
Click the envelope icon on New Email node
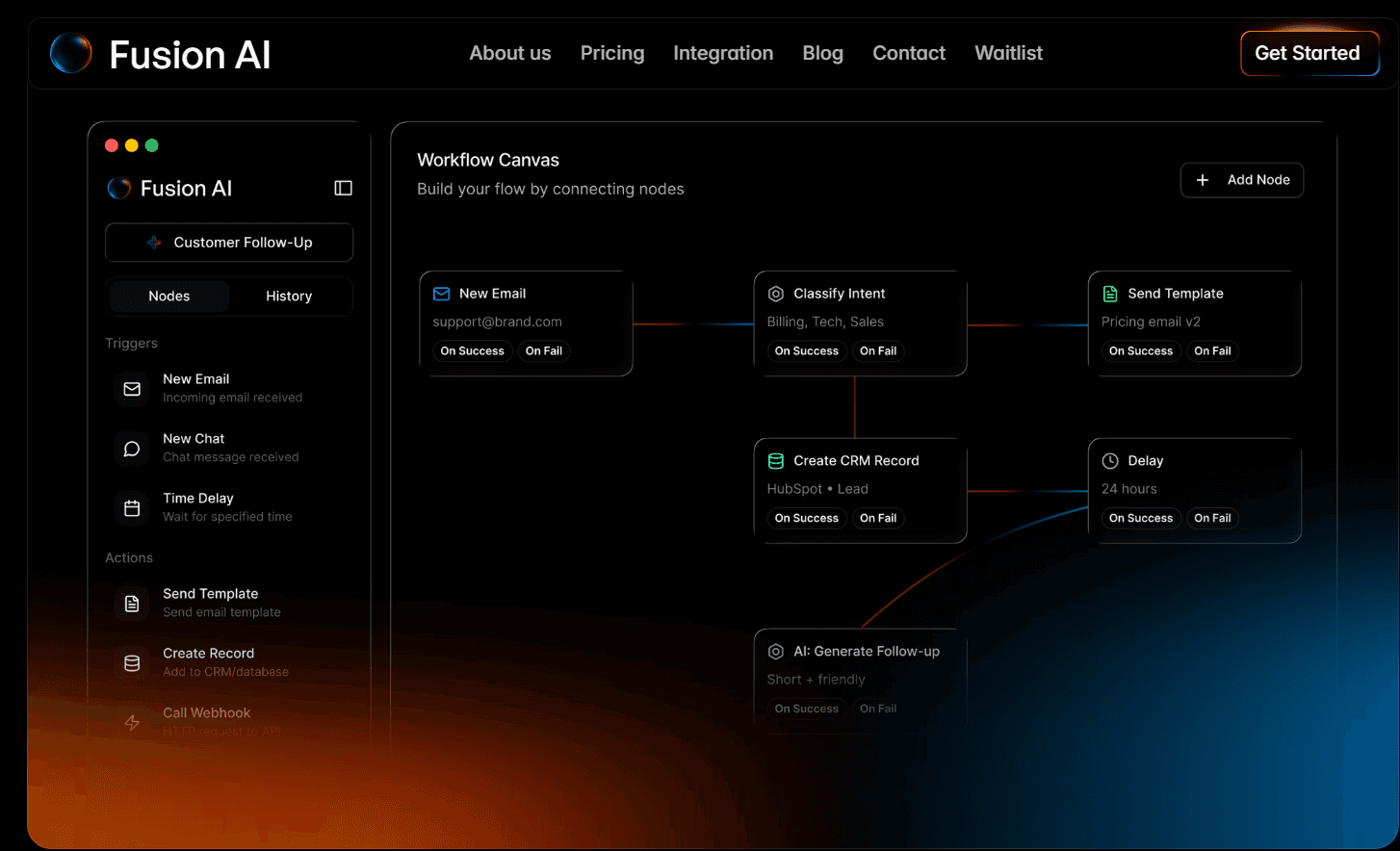pyautogui.click(x=442, y=294)
